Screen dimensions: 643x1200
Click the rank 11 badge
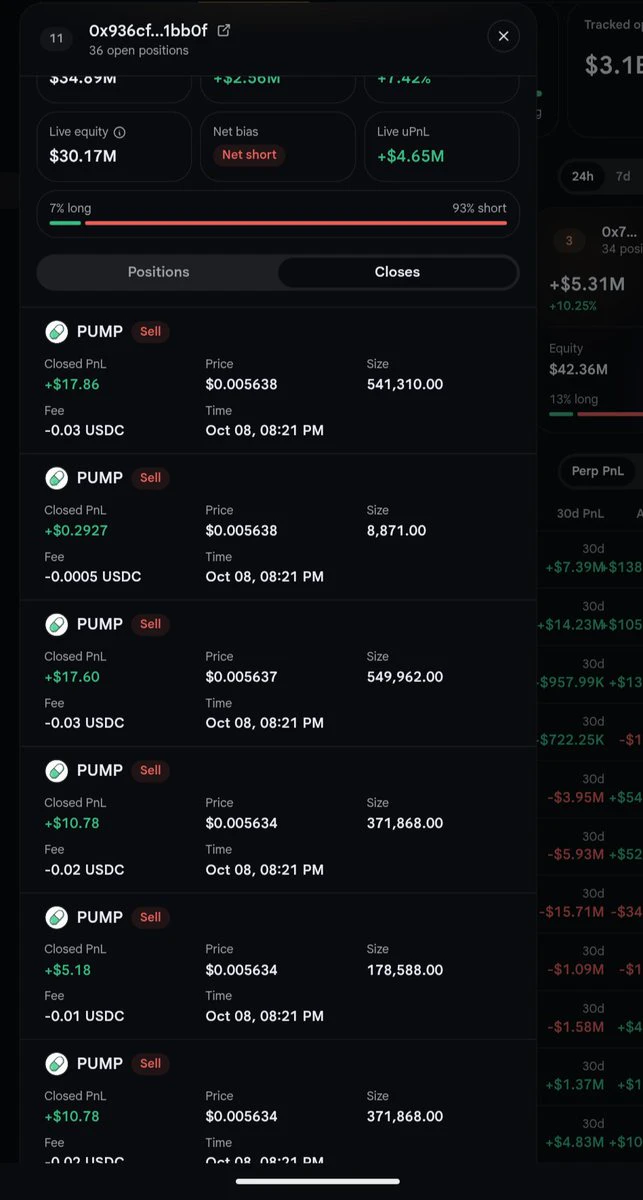[56, 38]
